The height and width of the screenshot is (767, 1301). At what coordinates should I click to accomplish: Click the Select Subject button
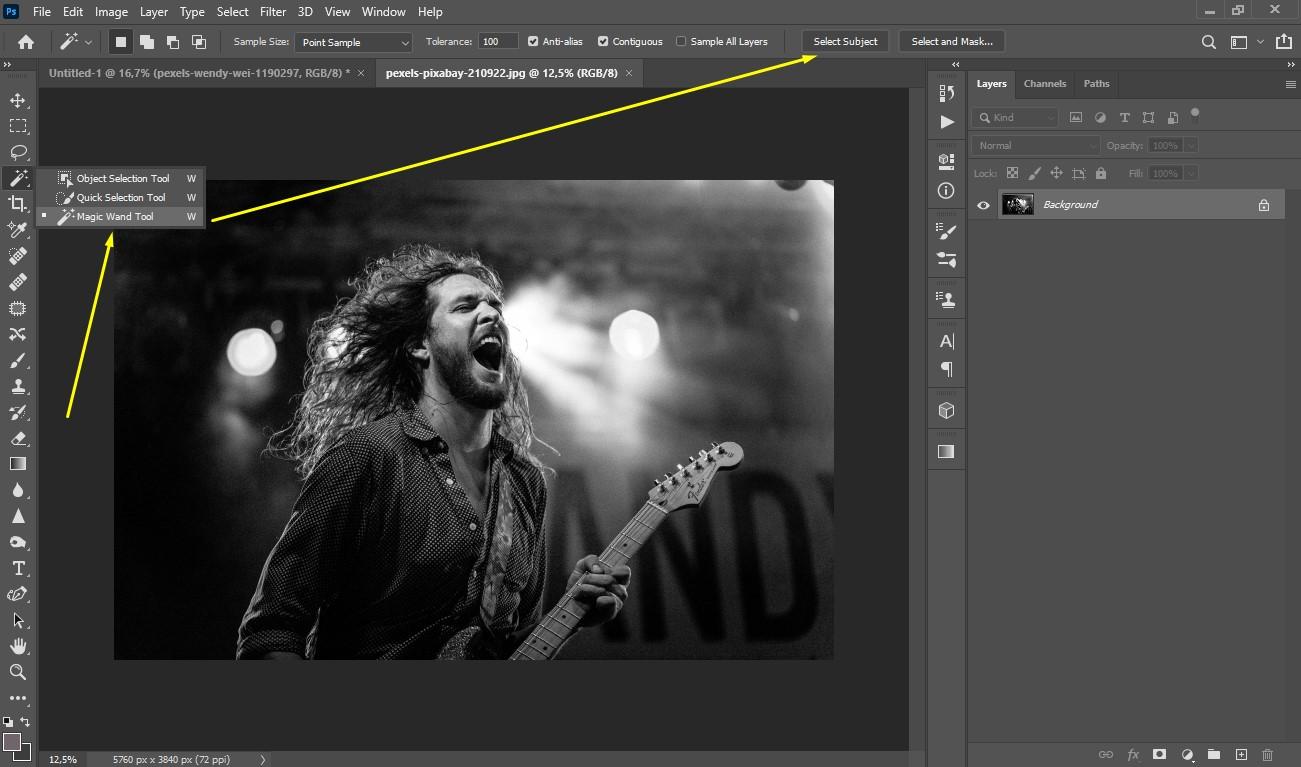(x=845, y=42)
